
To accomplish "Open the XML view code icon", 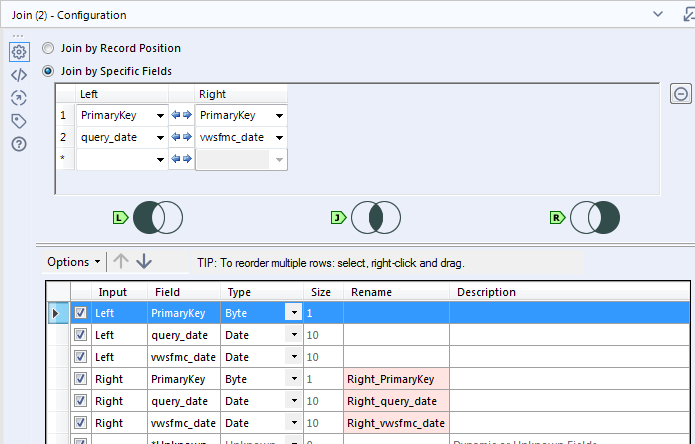I will click(x=18, y=75).
